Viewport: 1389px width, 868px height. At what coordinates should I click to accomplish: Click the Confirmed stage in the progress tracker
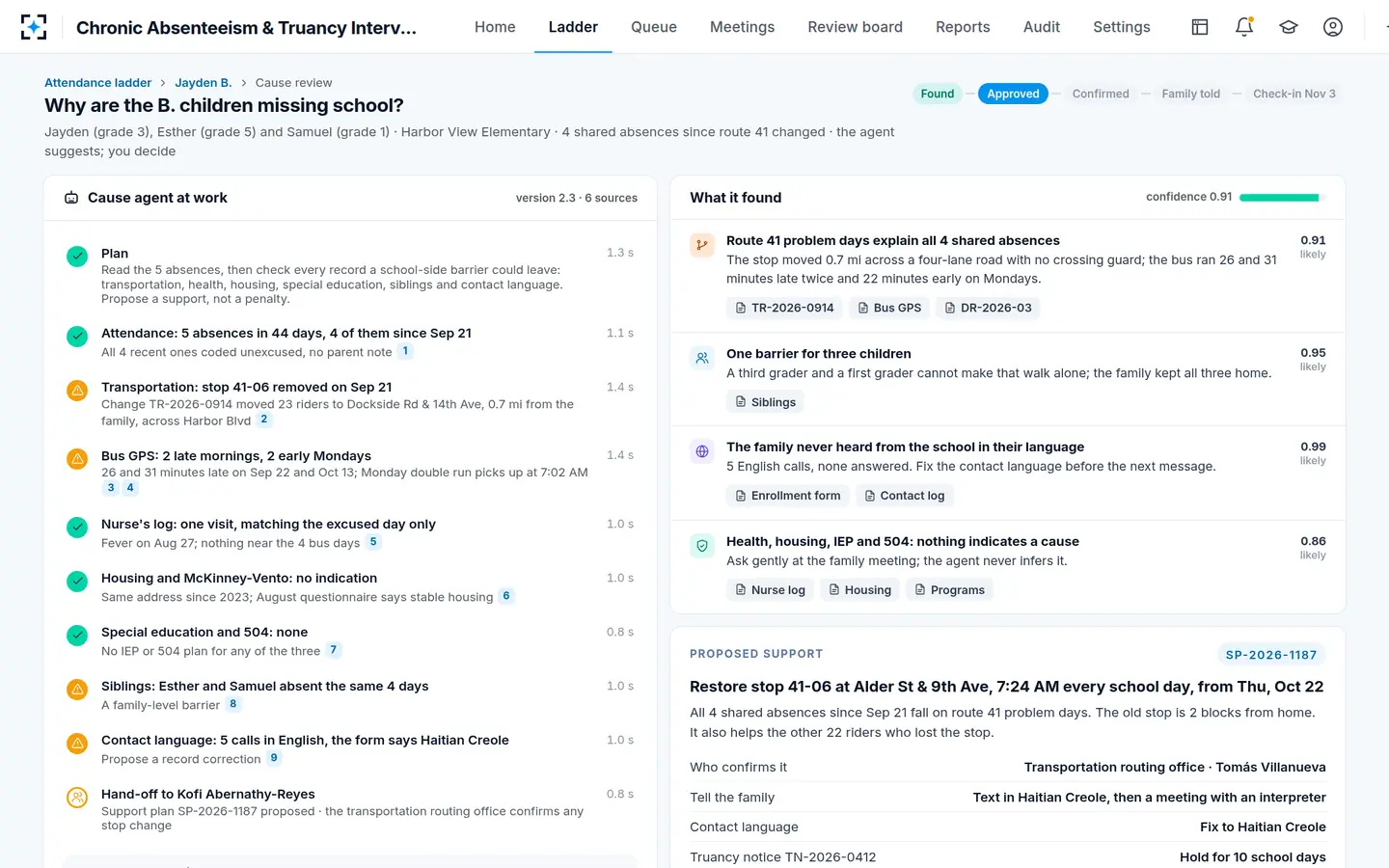point(1101,94)
